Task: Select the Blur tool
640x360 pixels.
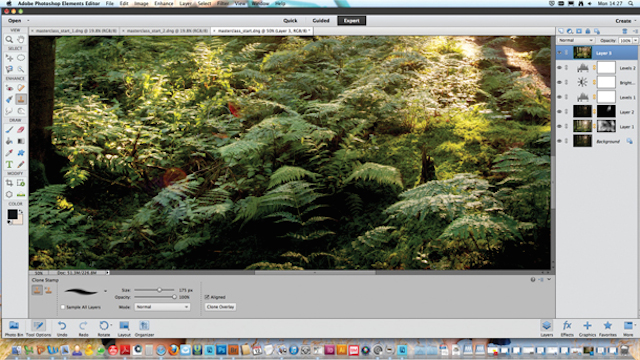Action: coord(9,111)
